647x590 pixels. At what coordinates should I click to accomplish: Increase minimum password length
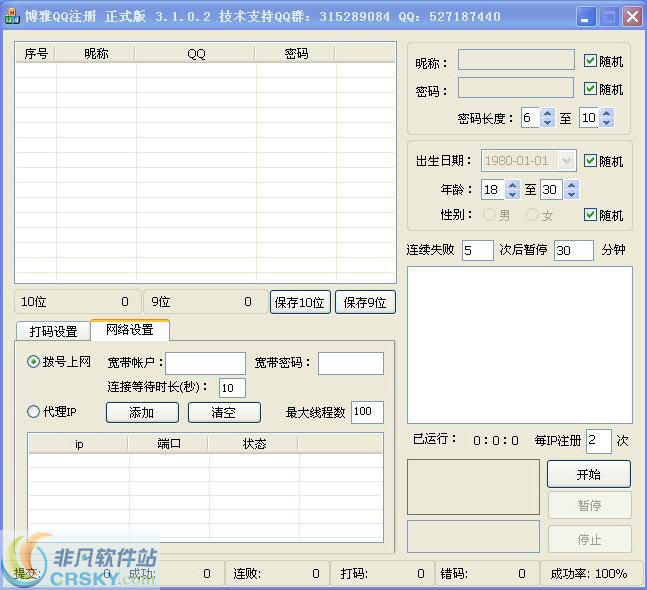547,113
